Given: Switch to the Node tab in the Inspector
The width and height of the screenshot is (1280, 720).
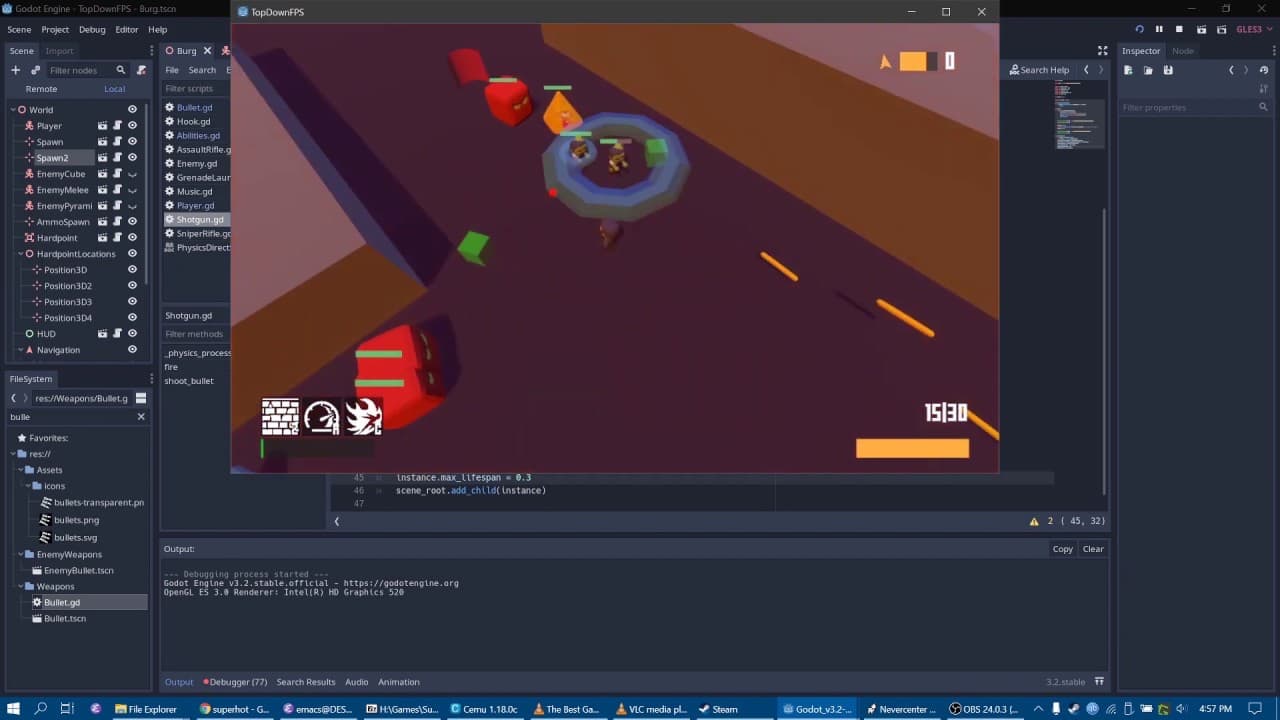Looking at the screenshot, I should click(x=1183, y=50).
